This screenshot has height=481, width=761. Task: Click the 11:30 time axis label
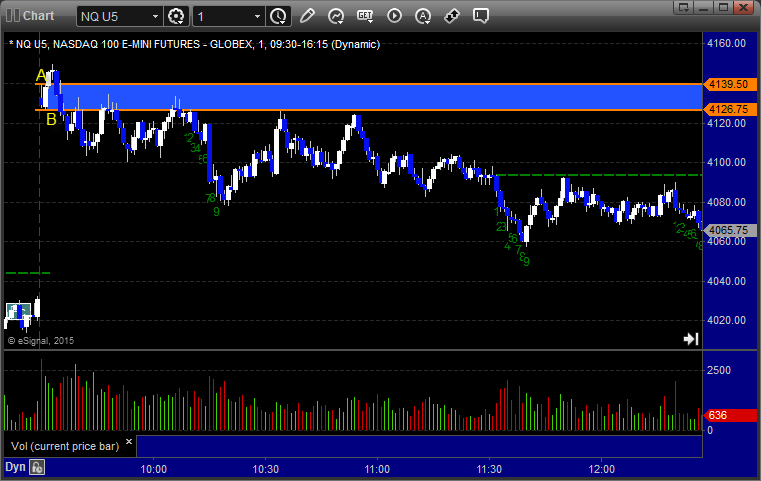pyautogui.click(x=489, y=469)
